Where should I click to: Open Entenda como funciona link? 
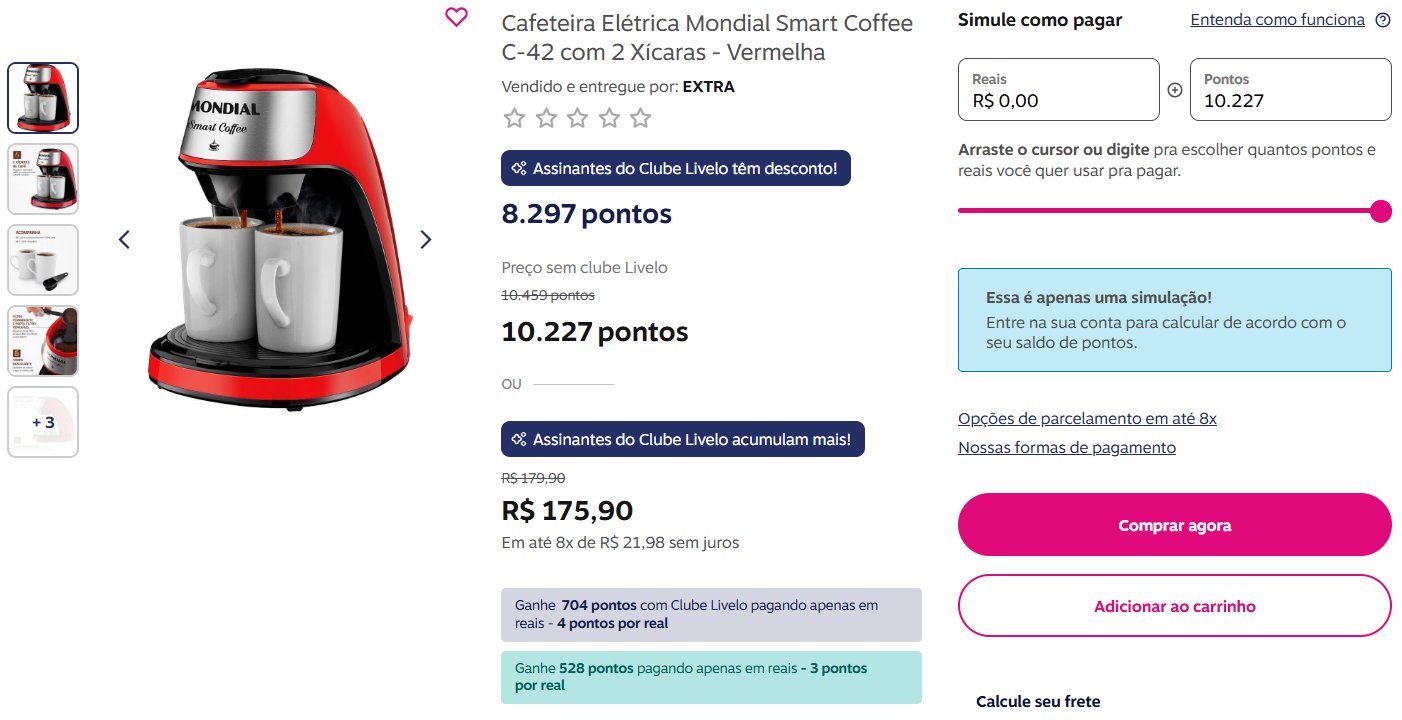click(x=1277, y=20)
